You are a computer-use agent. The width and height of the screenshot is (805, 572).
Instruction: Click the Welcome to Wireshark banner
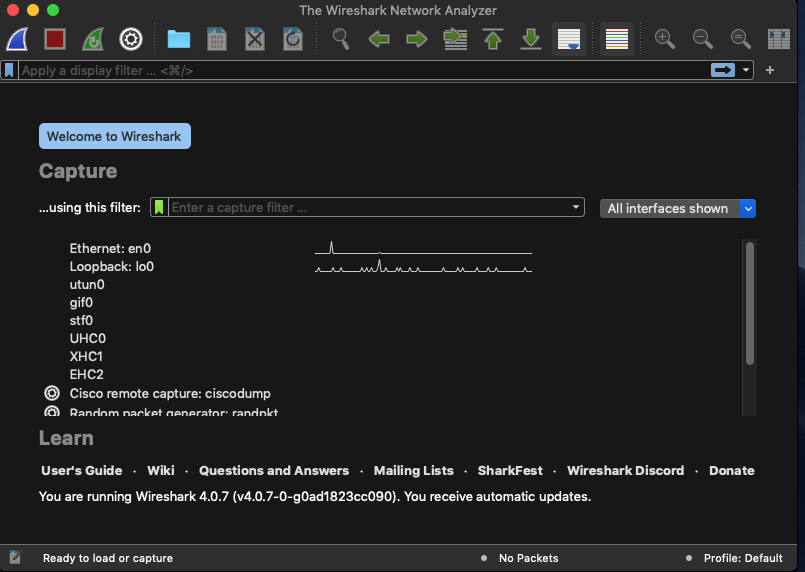click(x=114, y=136)
